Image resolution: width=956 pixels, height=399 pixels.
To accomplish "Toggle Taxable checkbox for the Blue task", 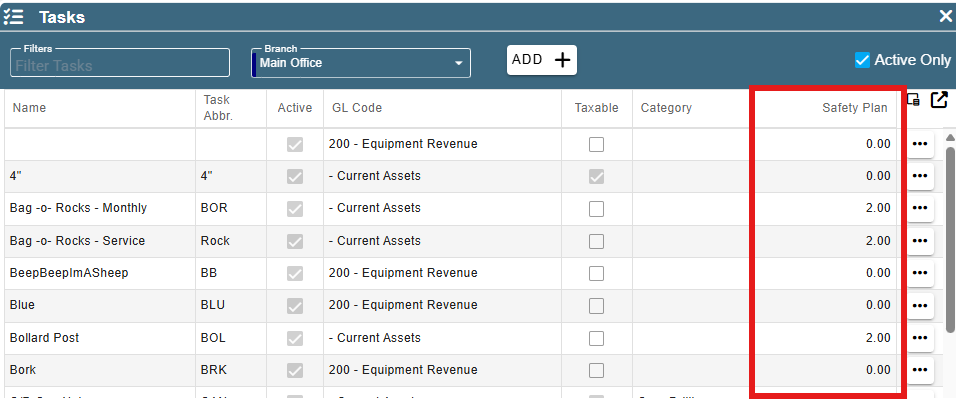I will click(x=596, y=305).
